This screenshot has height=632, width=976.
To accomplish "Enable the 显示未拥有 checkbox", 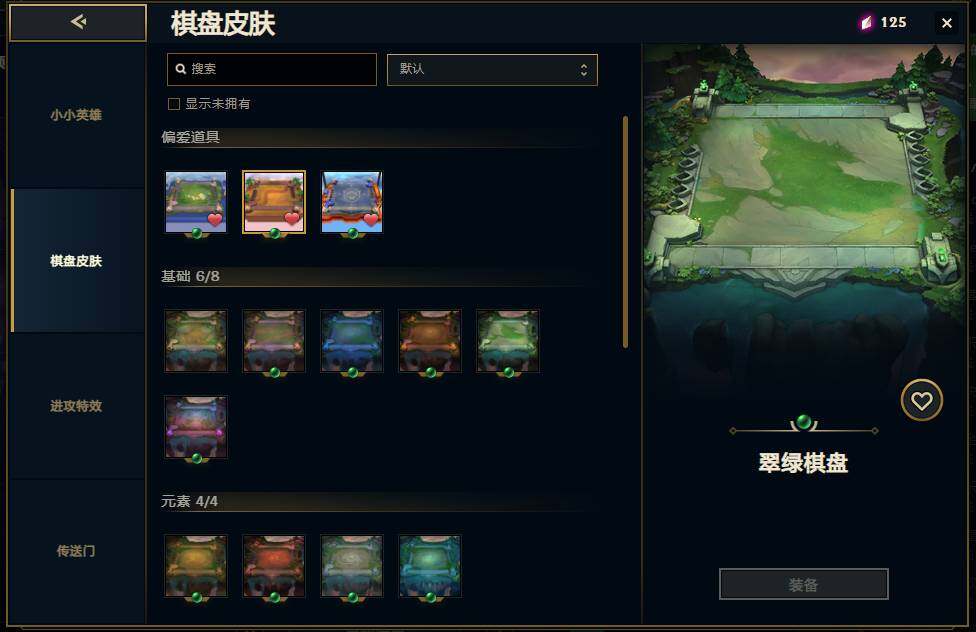I will coord(174,104).
